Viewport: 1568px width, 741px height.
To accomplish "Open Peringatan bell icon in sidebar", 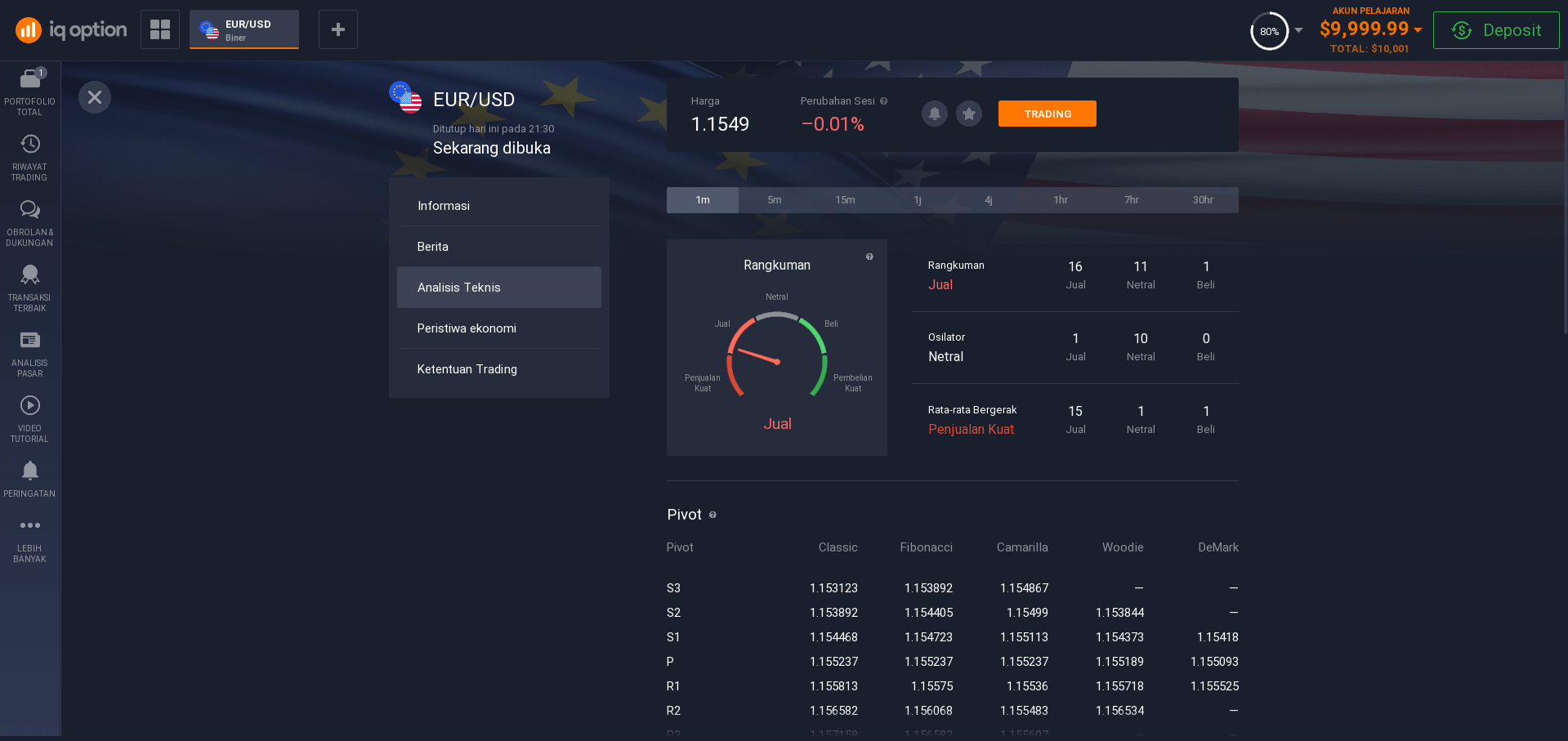I will (x=29, y=471).
